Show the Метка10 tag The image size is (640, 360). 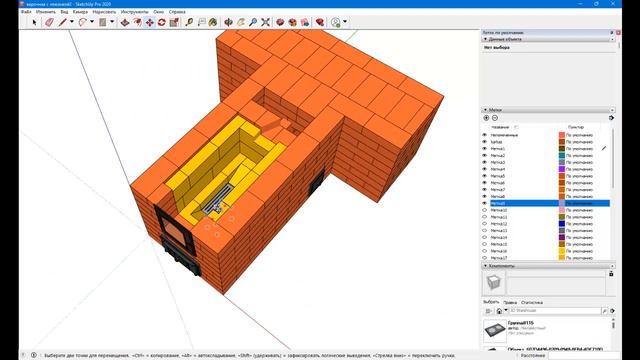(x=485, y=210)
